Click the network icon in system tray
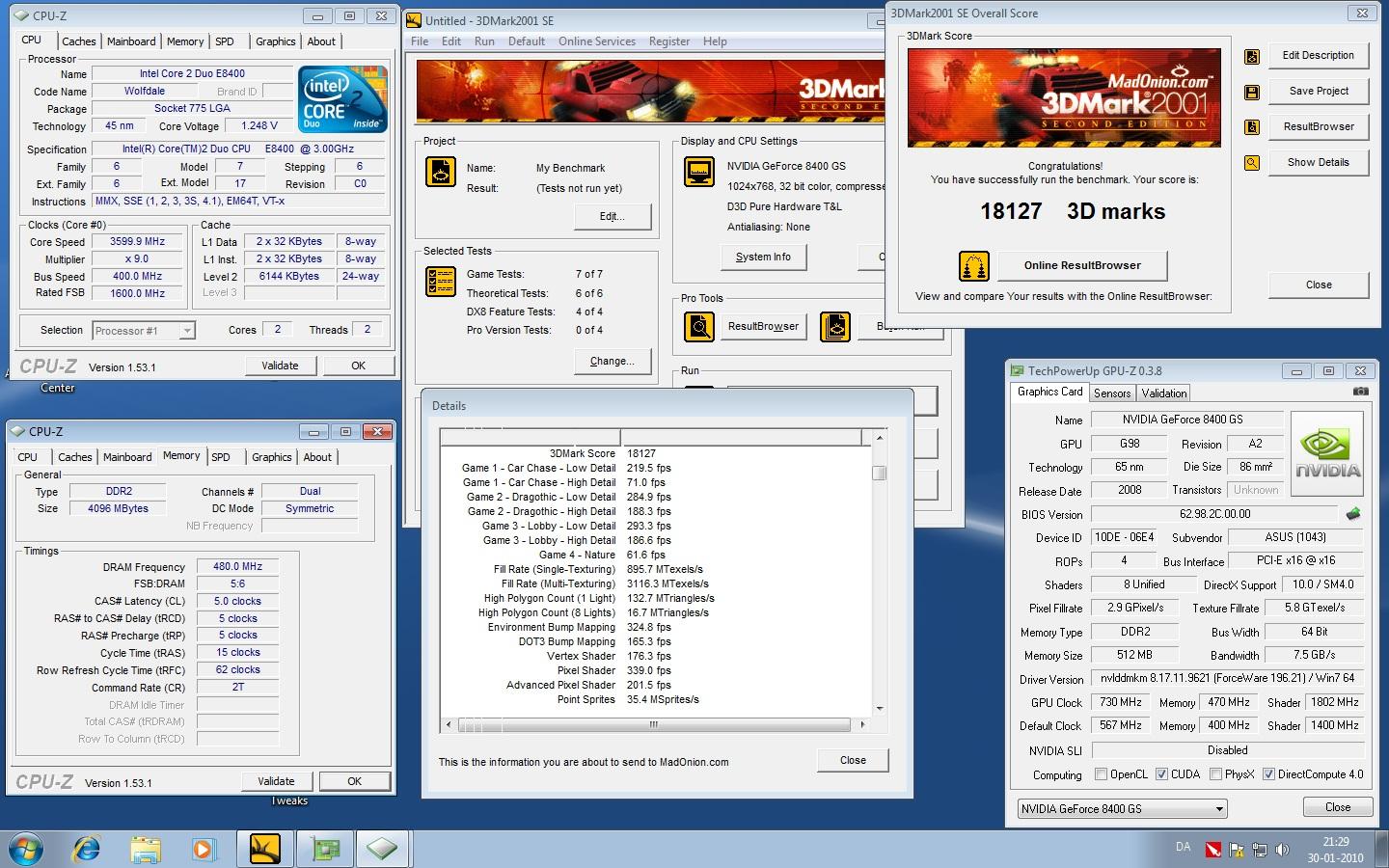1389x868 pixels. (x=1259, y=850)
